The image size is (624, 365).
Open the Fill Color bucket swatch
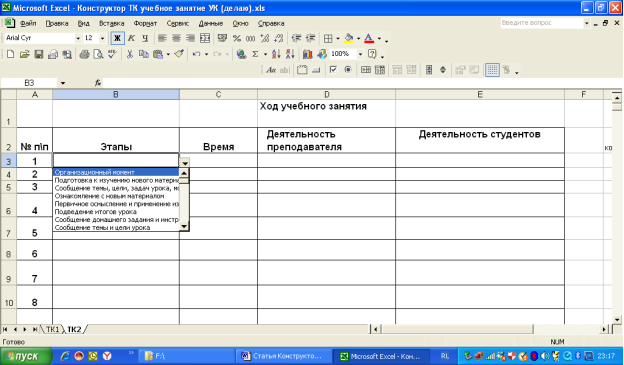(x=349, y=38)
